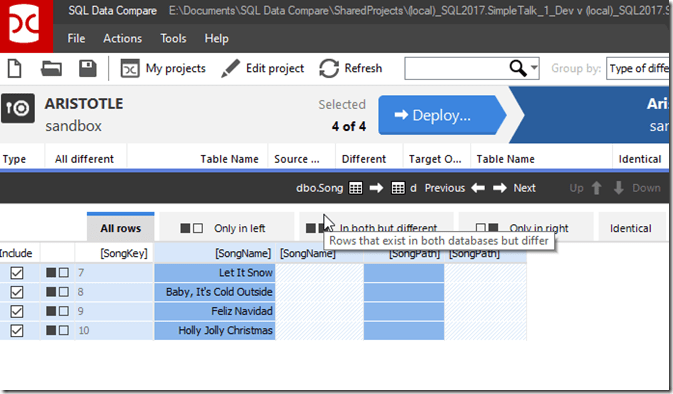This screenshot has height=394, width=673.
Task: Switch to the Only in right tab
Action: click(x=526, y=228)
